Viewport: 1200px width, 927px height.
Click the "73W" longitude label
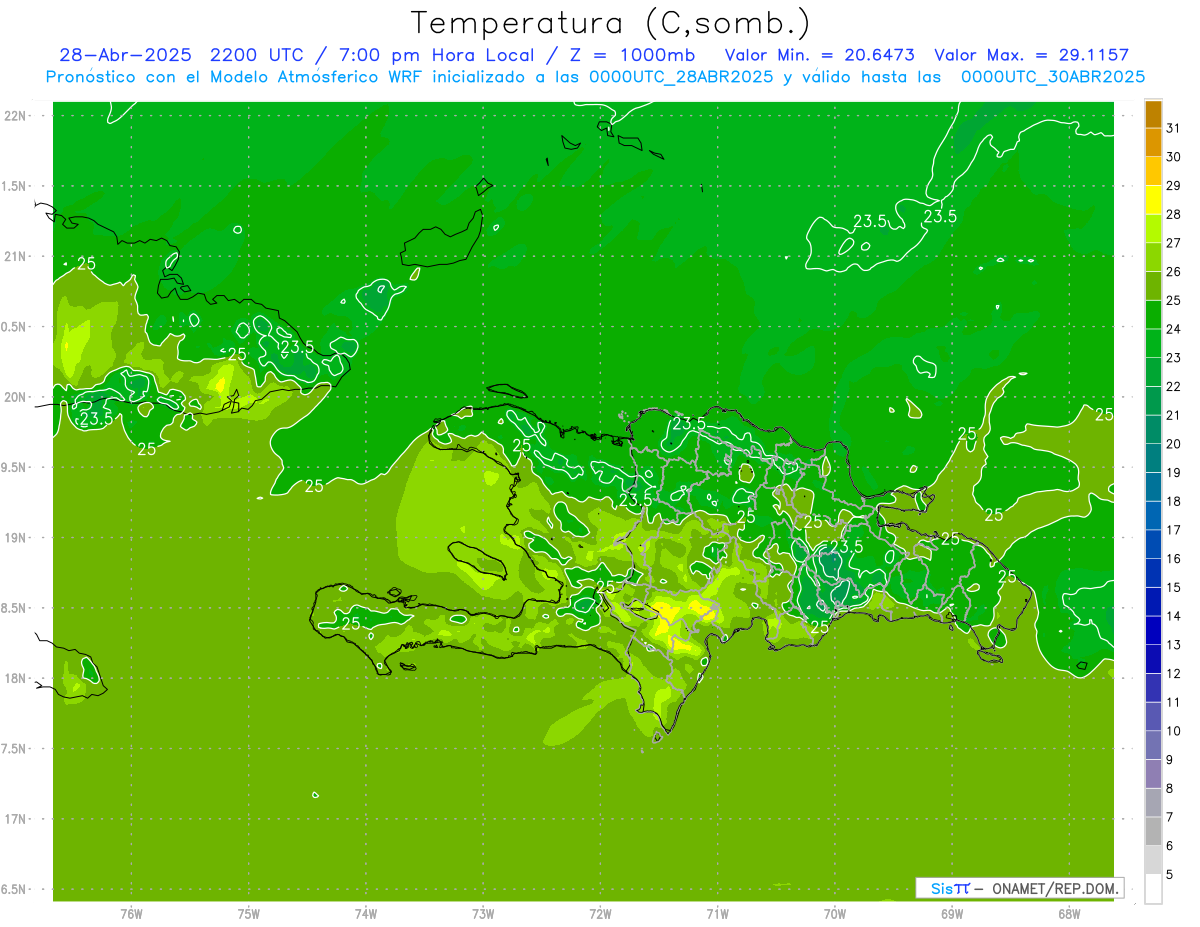click(x=483, y=913)
